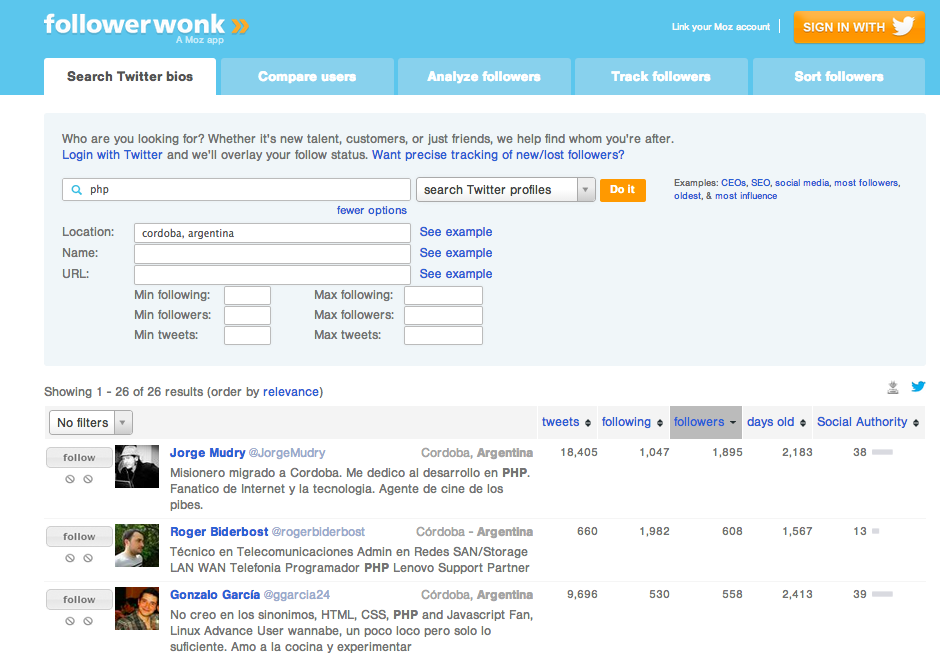Follow Jorge Mudry
This screenshot has width=940, height=657.
tap(79, 457)
